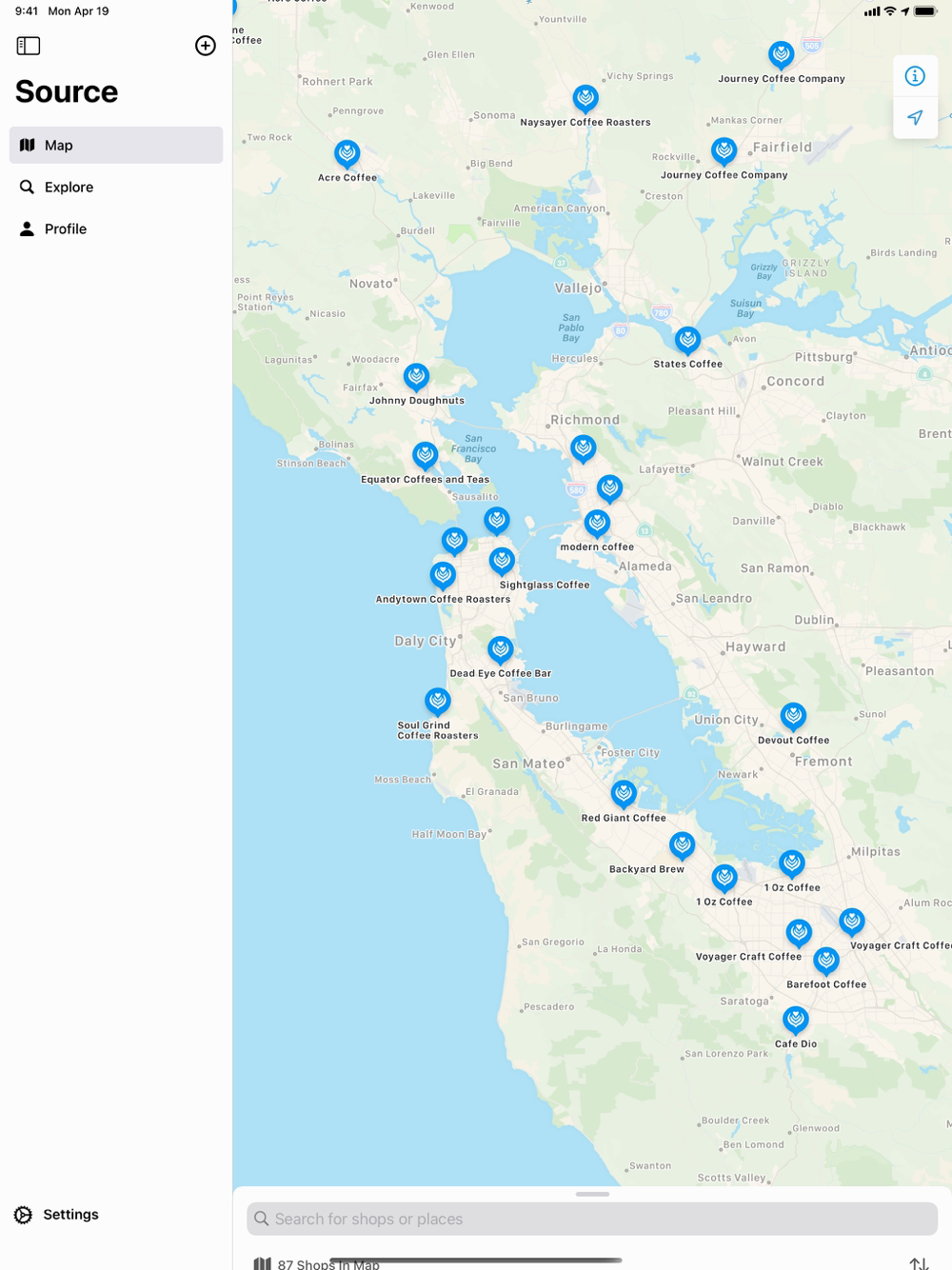The image size is (952, 1270).
Task: Select the Johnny Doughnuts map pin
Action: (416, 377)
